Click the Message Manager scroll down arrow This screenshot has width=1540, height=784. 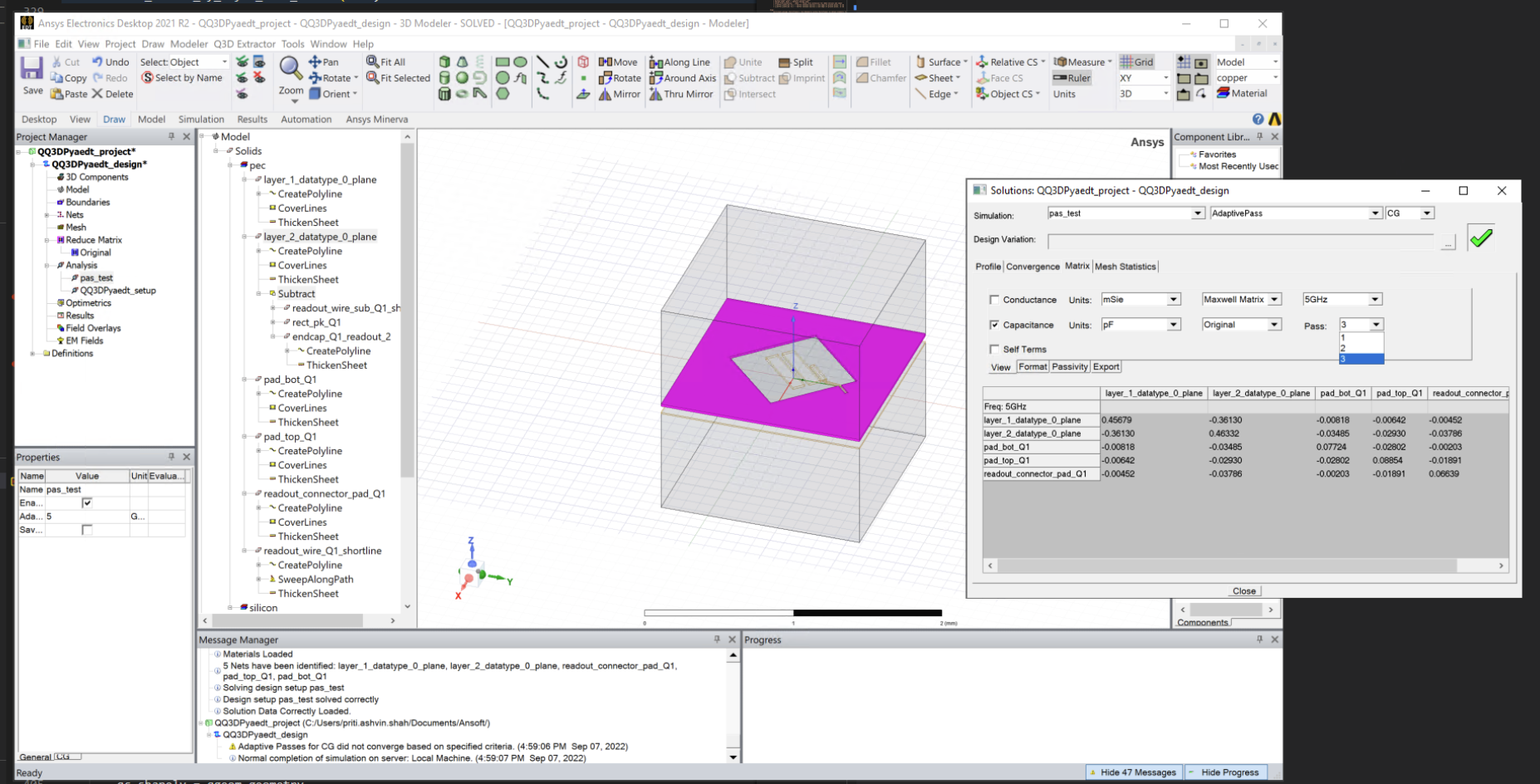point(733,757)
